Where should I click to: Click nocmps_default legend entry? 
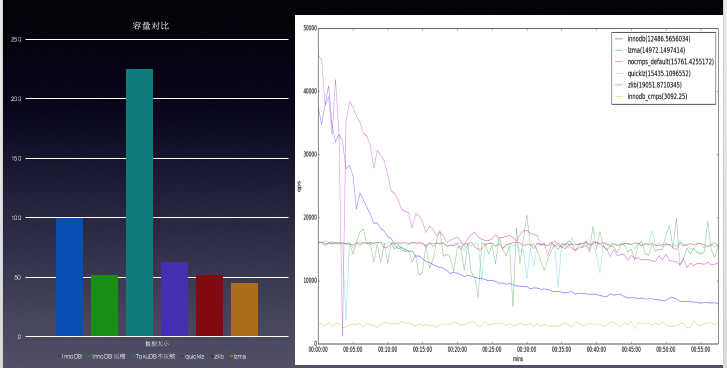pos(670,62)
